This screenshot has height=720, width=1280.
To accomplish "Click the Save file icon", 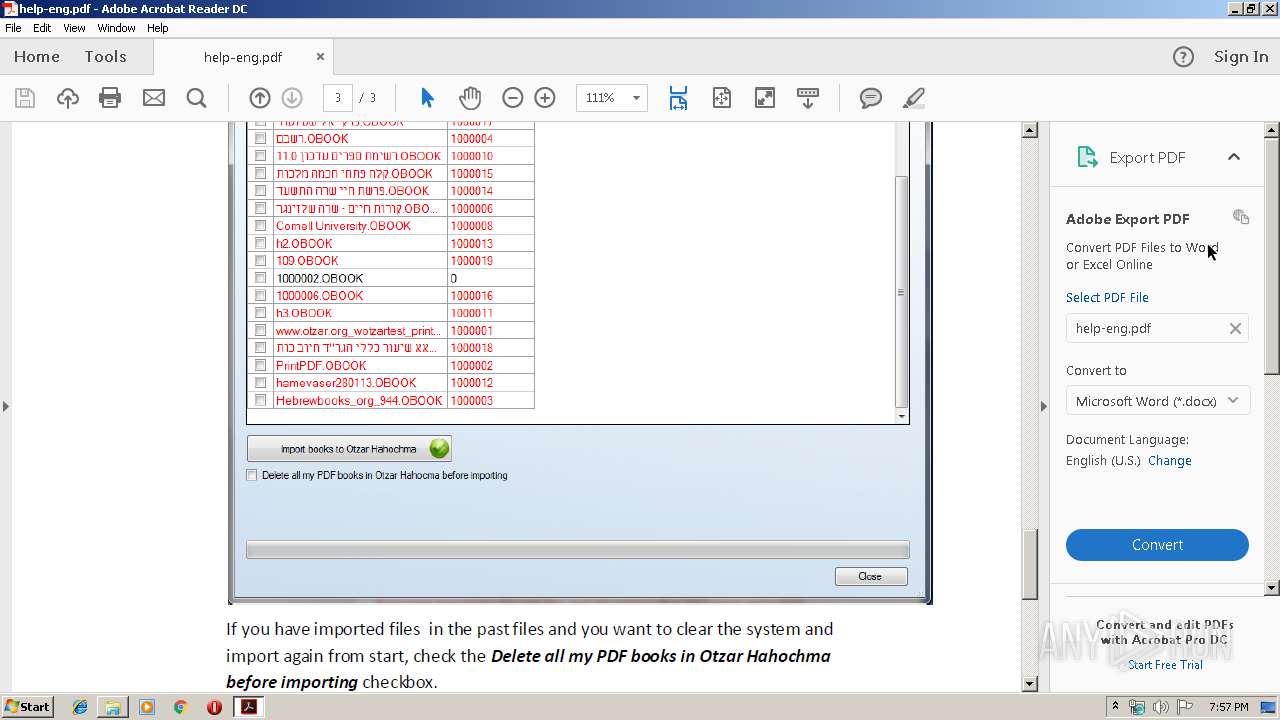I will (25, 98).
